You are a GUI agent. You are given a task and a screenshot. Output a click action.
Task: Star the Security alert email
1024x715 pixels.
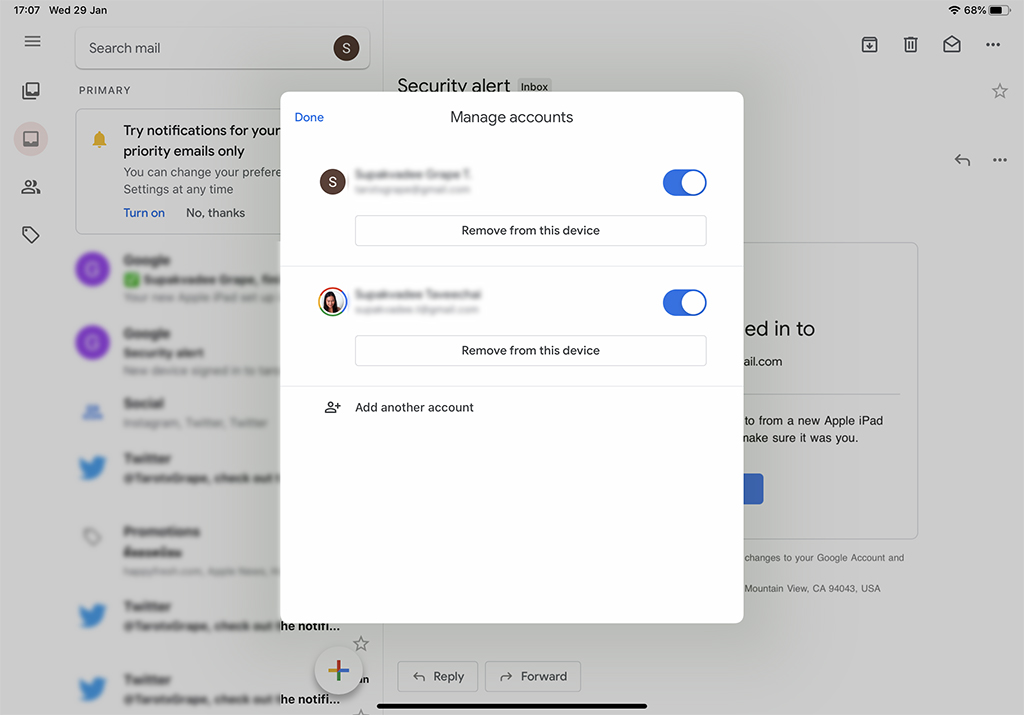click(999, 91)
